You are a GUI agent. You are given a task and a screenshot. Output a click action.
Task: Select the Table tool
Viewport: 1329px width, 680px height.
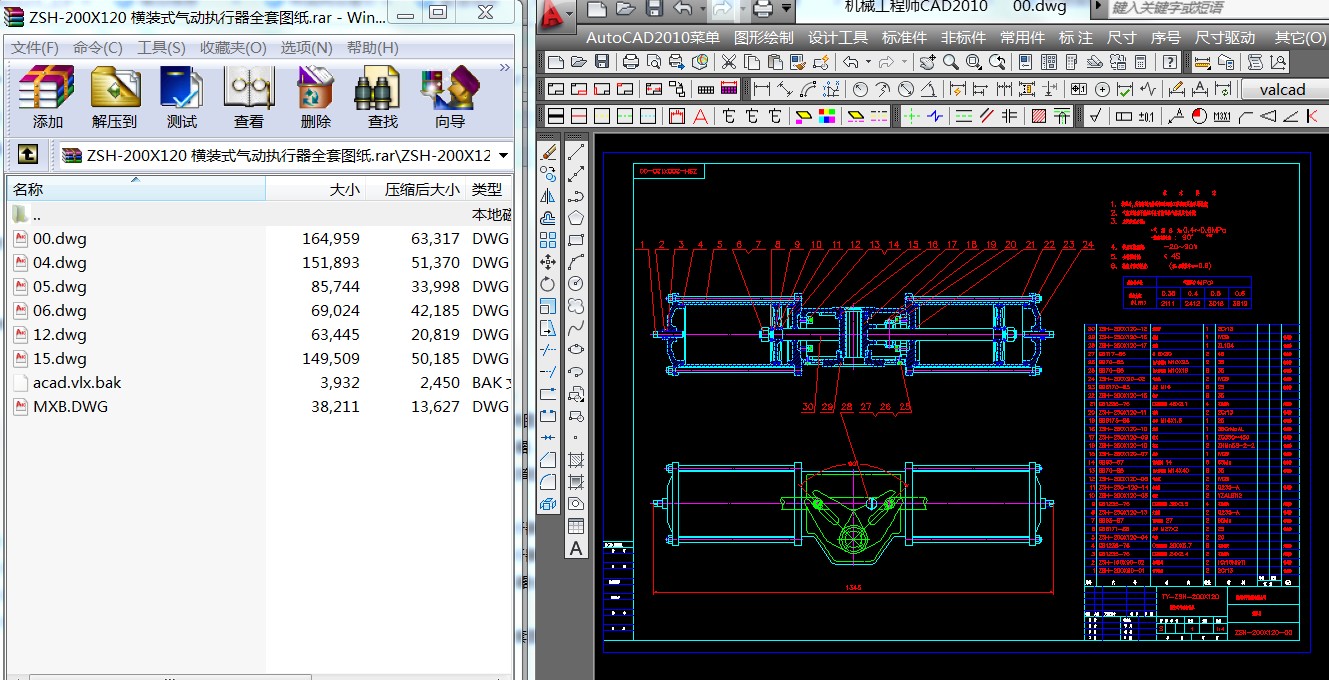pyautogui.click(x=576, y=526)
